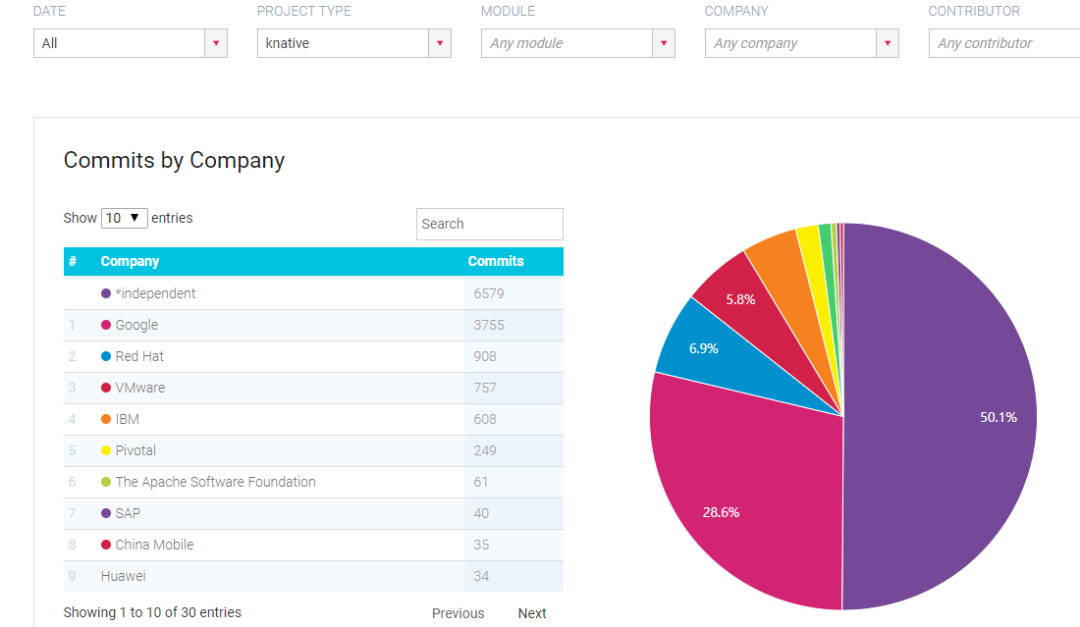Click the 757 commits cell

(514, 388)
